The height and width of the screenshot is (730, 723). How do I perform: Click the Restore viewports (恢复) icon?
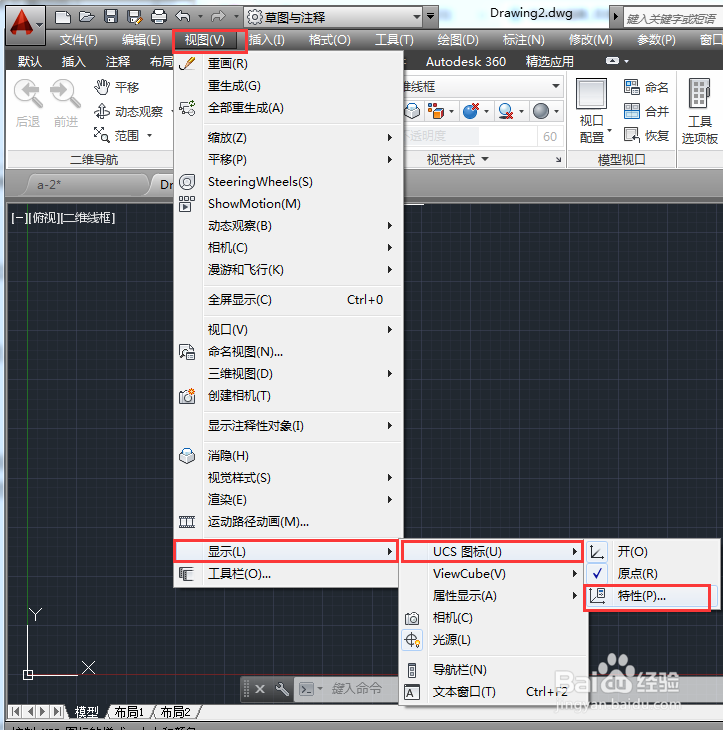point(646,135)
